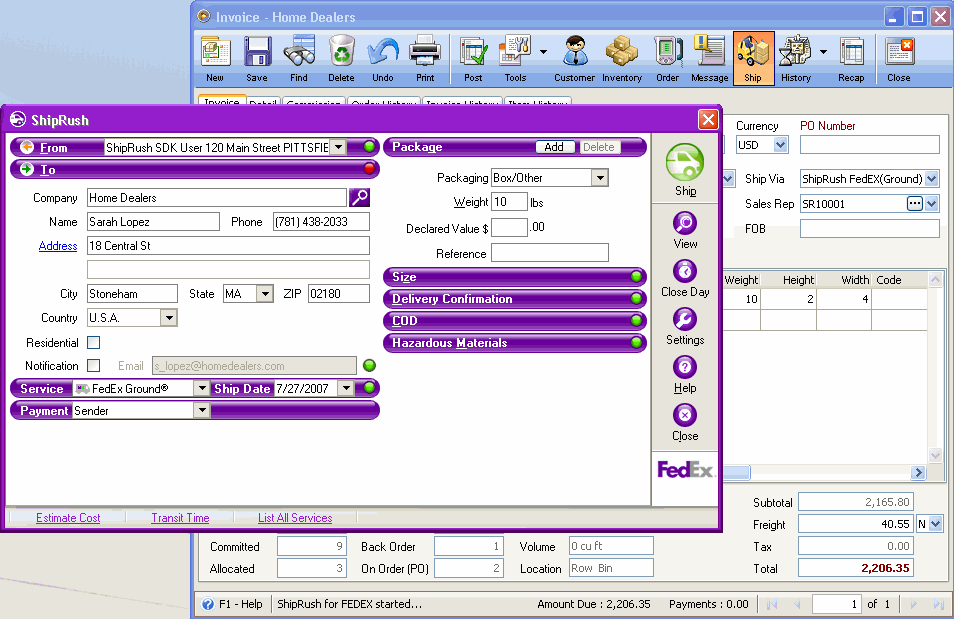Image resolution: width=956 pixels, height=620 pixels.
Task: Close the ShipRush dialog with red X
Action: [708, 119]
